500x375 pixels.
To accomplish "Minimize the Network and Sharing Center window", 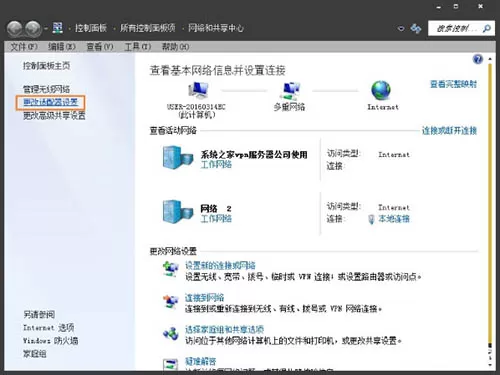I will pos(439,7).
